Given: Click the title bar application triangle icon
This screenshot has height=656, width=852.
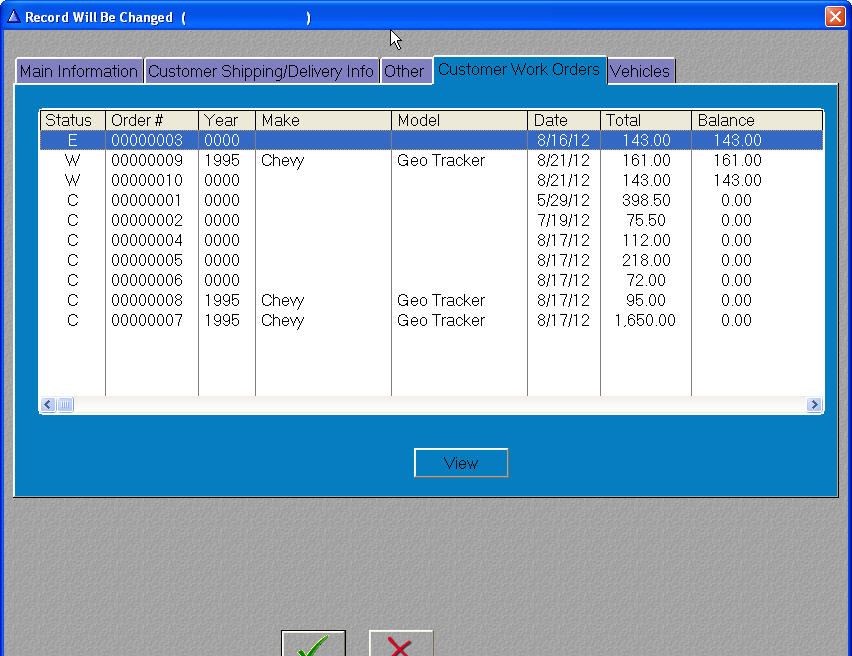Looking at the screenshot, I should (x=13, y=17).
